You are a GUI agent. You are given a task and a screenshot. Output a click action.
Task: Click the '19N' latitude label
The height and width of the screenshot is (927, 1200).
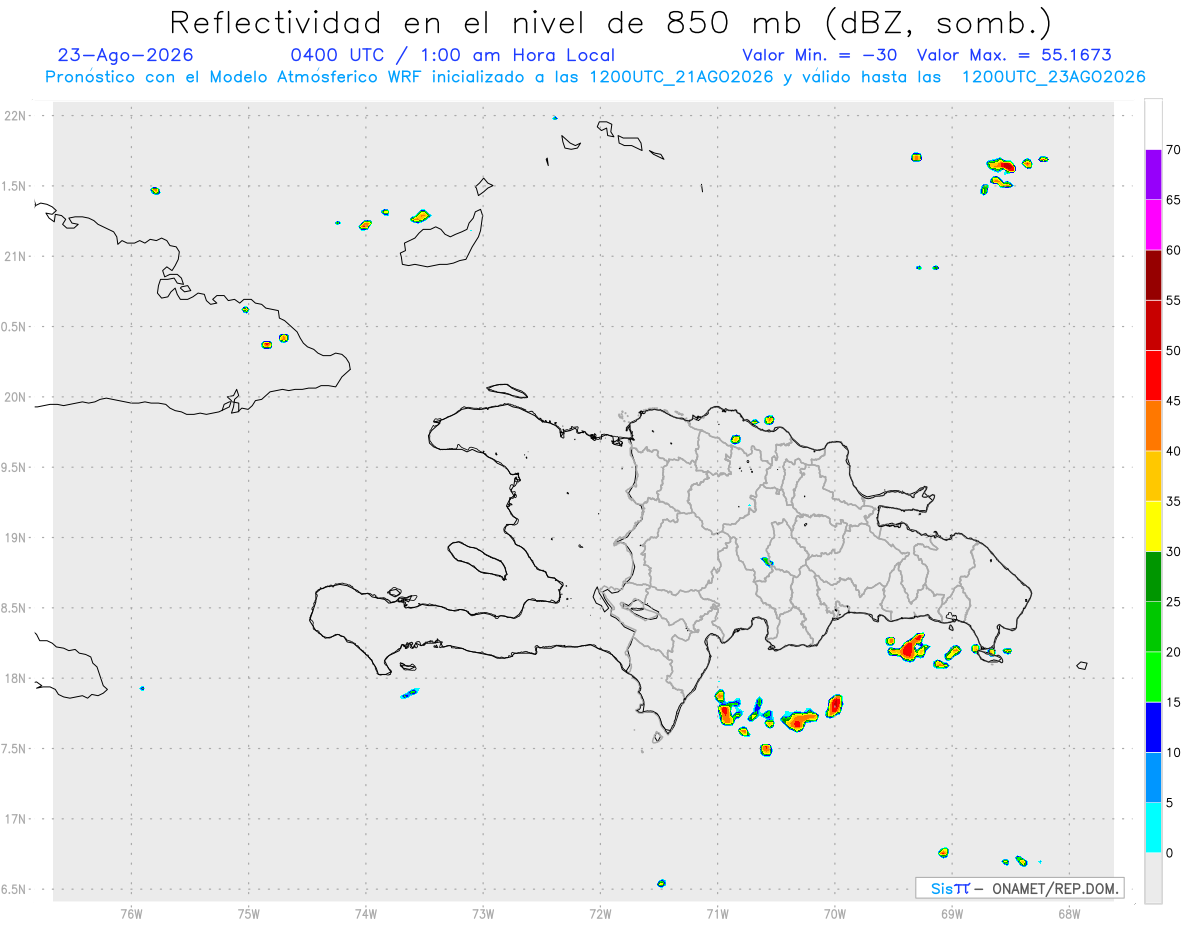point(17,538)
